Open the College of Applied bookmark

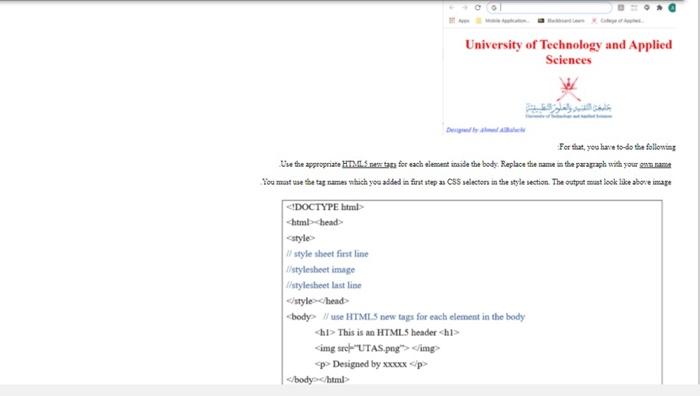click(x=617, y=21)
